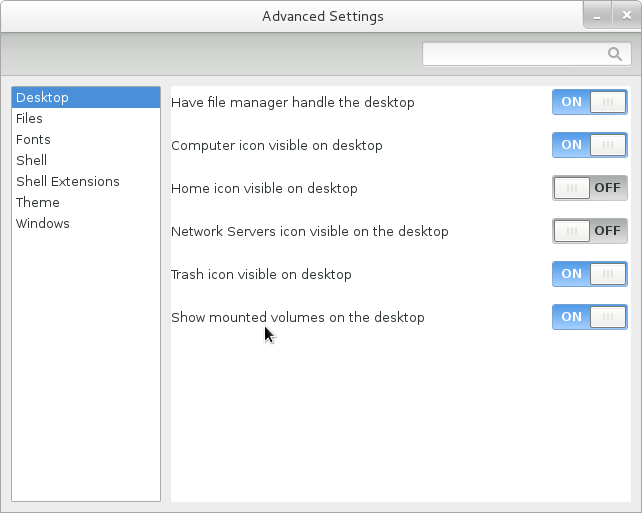The image size is (642, 513).
Task: Open the Shell Extensions category
Action: point(86,181)
